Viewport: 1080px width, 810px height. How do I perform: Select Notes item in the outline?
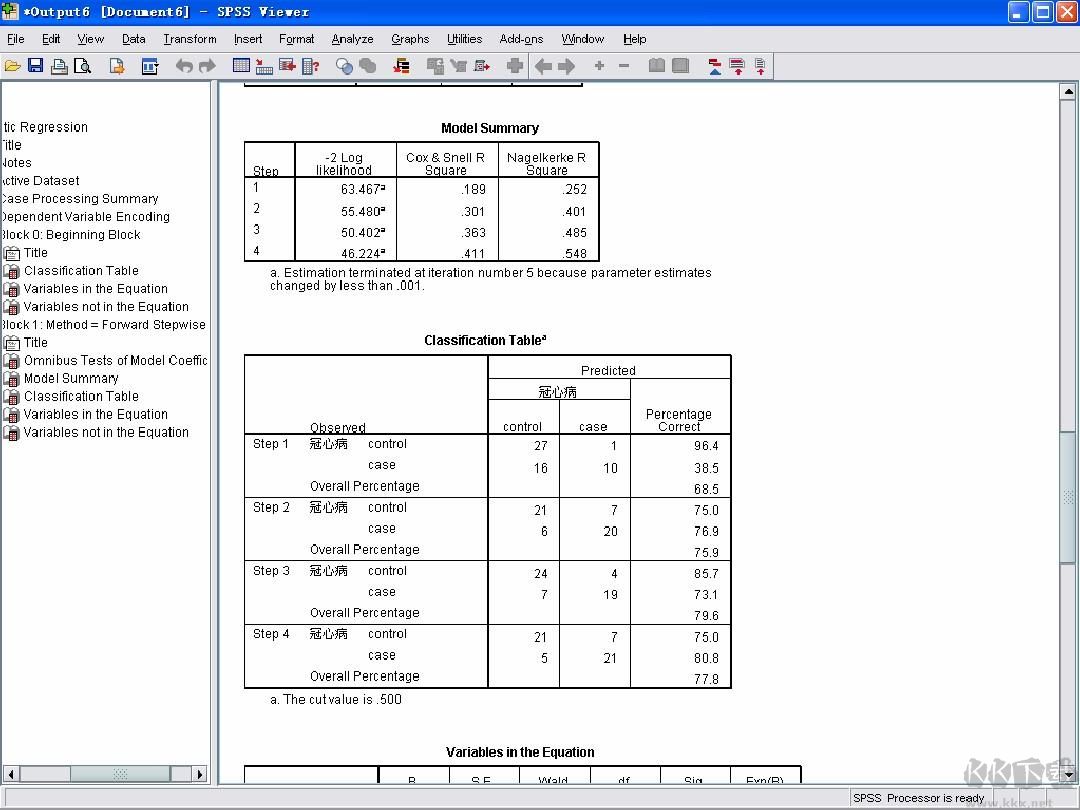(x=17, y=163)
